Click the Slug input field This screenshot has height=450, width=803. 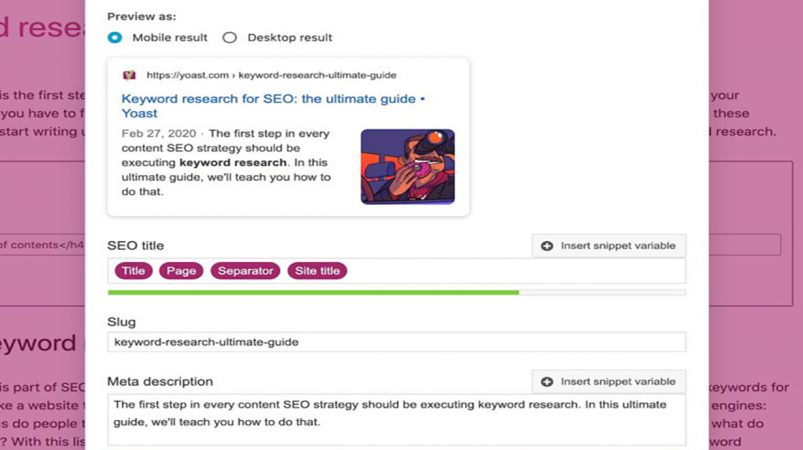(396, 342)
